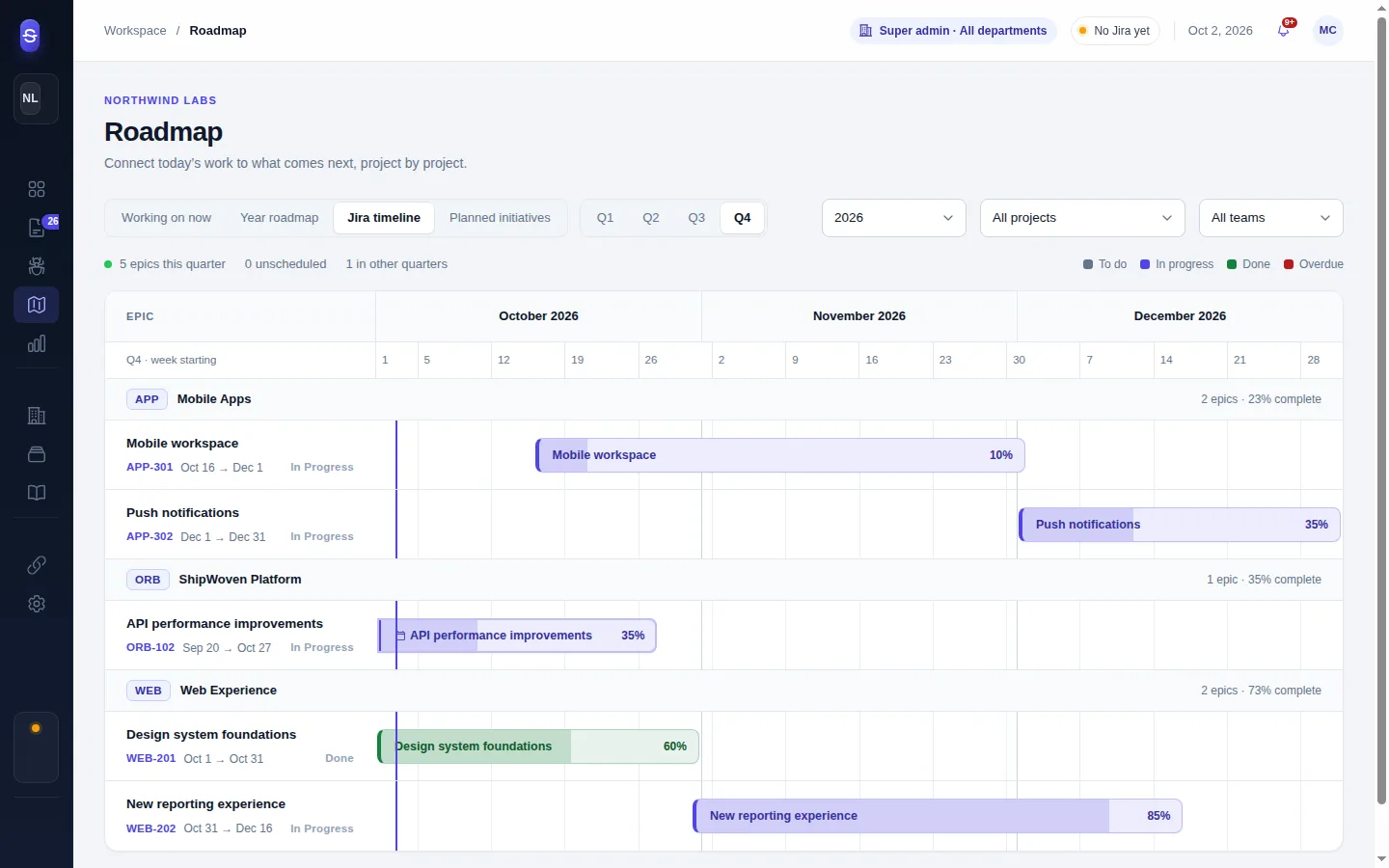1389x868 pixels.
Task: Click the November 2026 month header
Action: [859, 316]
